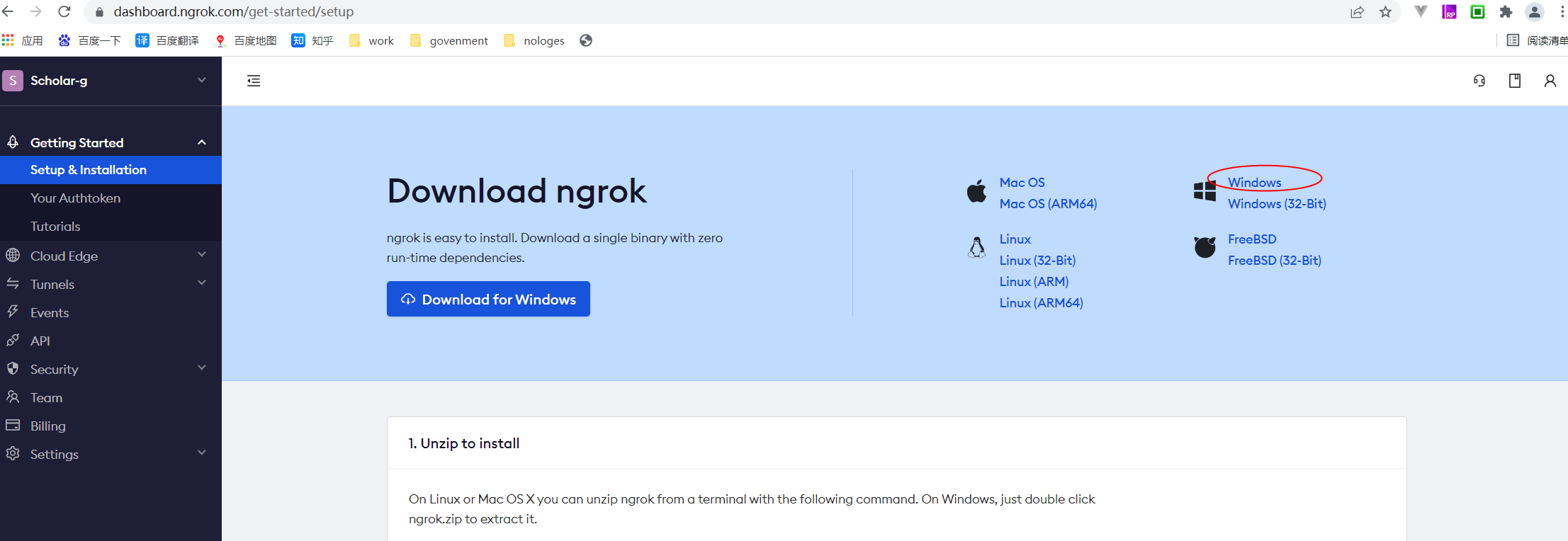Image resolution: width=1568 pixels, height=541 pixels.
Task: Open the browser profile avatar
Action: point(1534,12)
